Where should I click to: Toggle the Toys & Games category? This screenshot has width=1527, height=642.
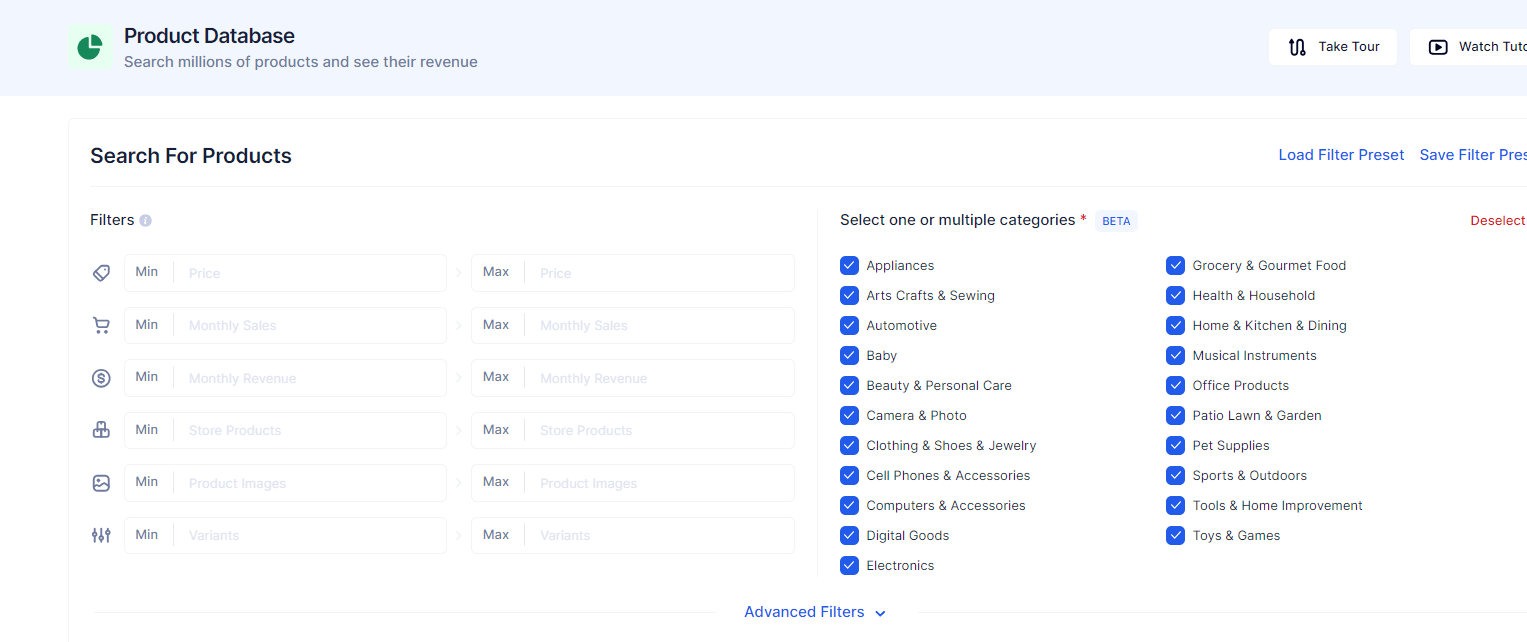pos(1175,535)
